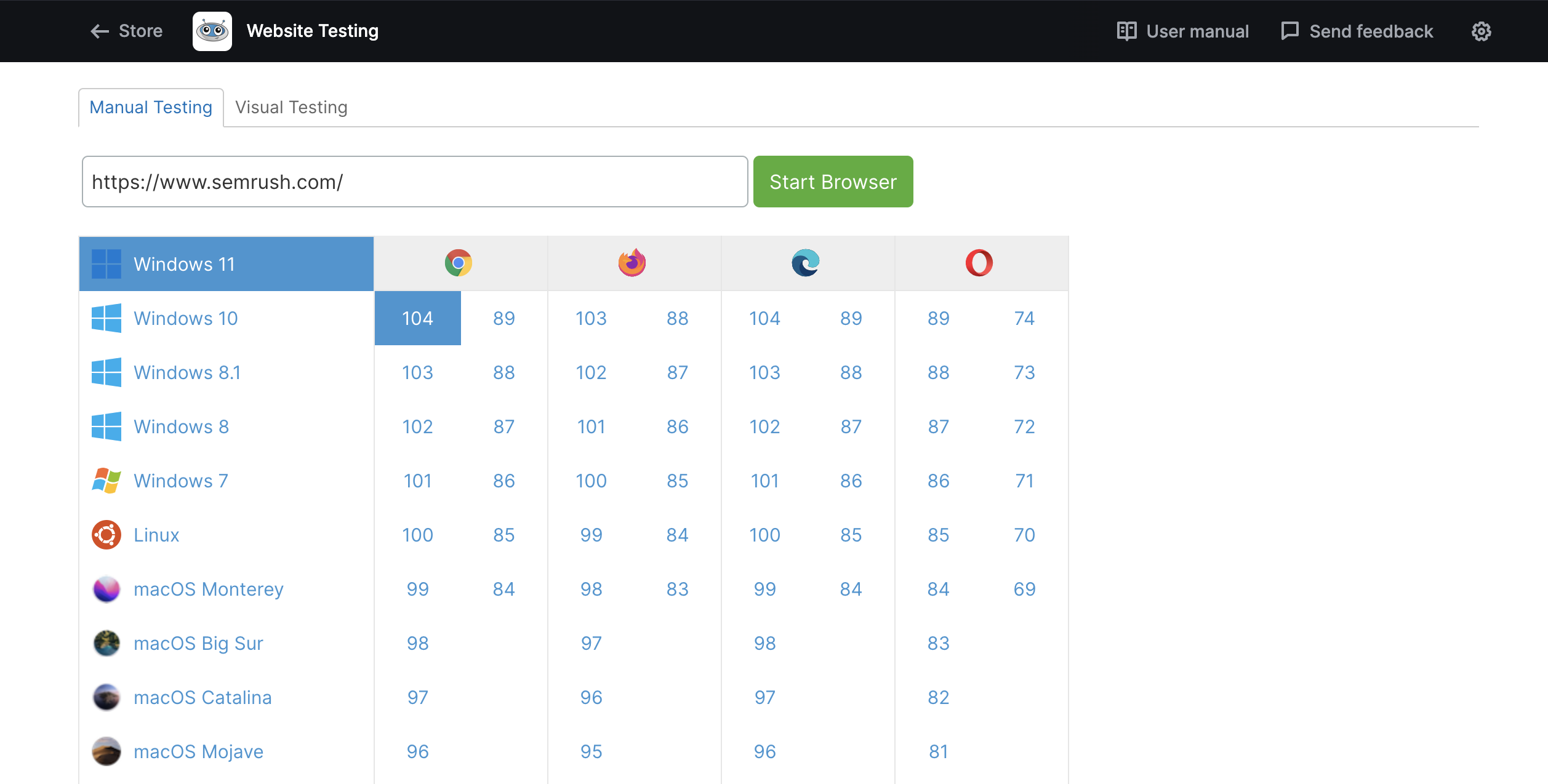The width and height of the screenshot is (1548, 784).
Task: Select macOS Big Sur OS row
Action: (225, 643)
